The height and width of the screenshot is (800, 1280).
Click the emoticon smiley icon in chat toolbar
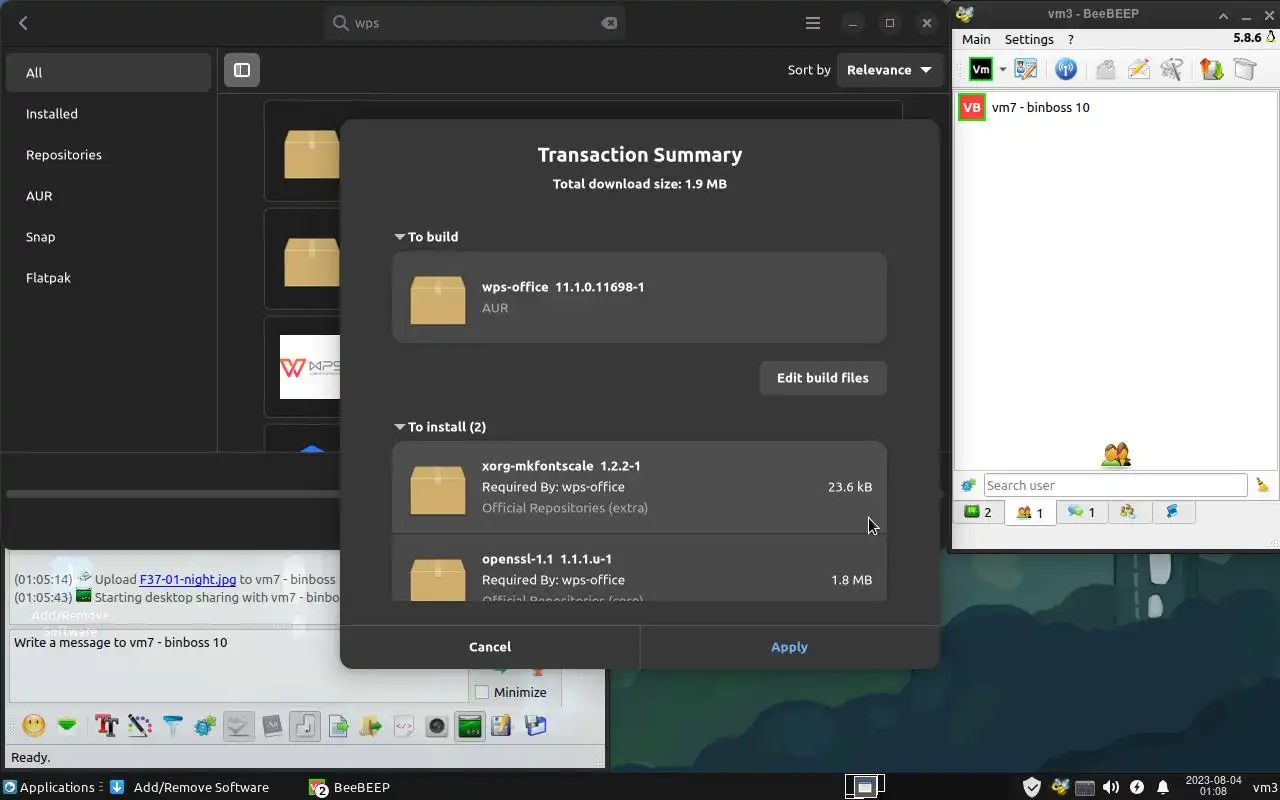34,725
